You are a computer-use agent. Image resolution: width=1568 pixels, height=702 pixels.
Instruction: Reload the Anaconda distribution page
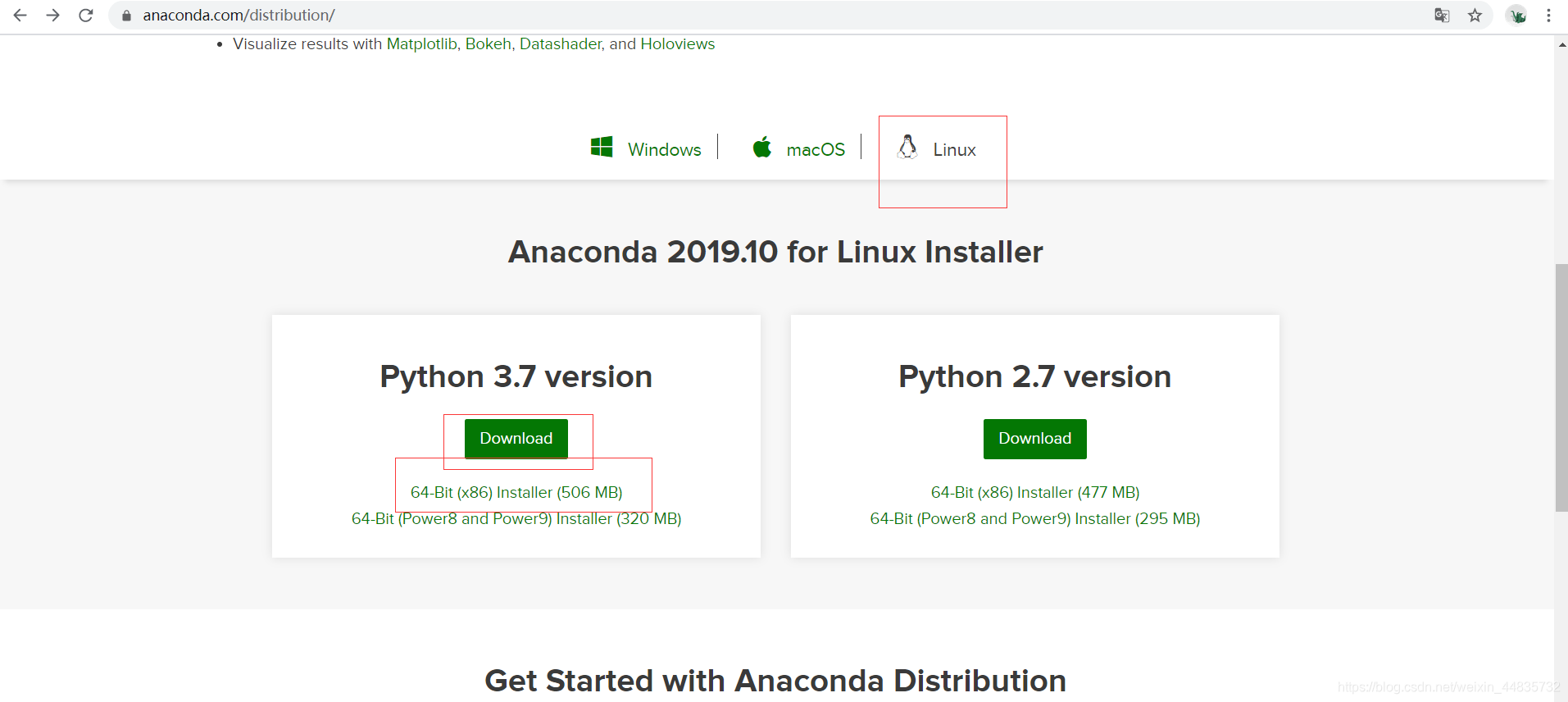click(85, 15)
